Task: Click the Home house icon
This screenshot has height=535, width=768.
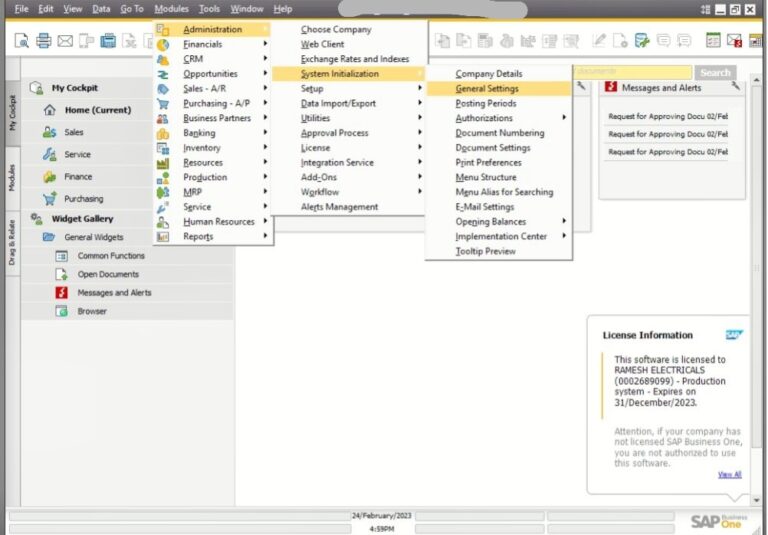Action: (x=49, y=110)
